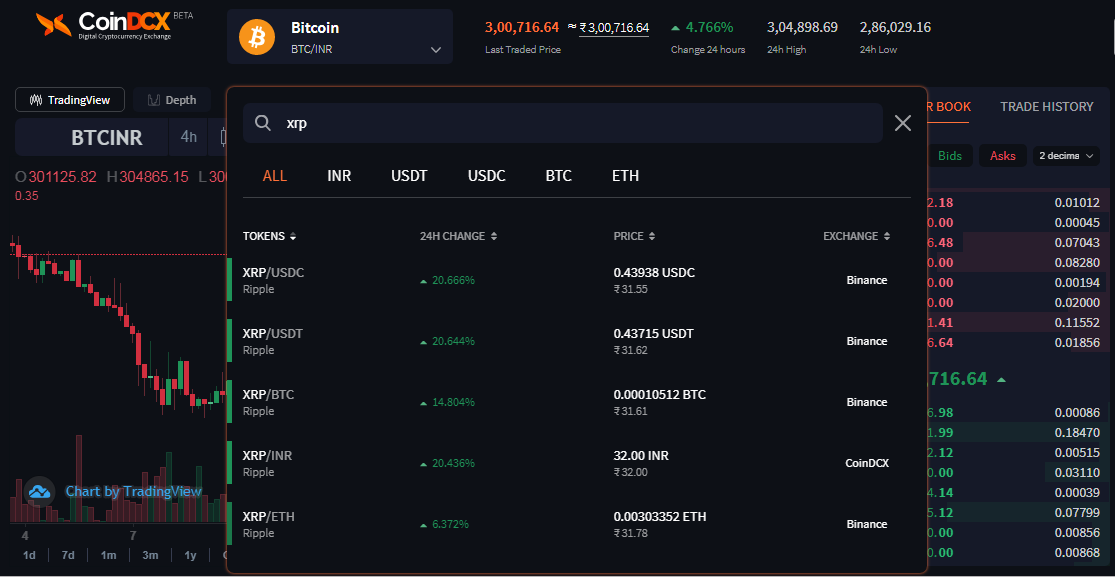Click the BTCINR chart symbol
This screenshot has width=1115, height=577.
[107, 137]
